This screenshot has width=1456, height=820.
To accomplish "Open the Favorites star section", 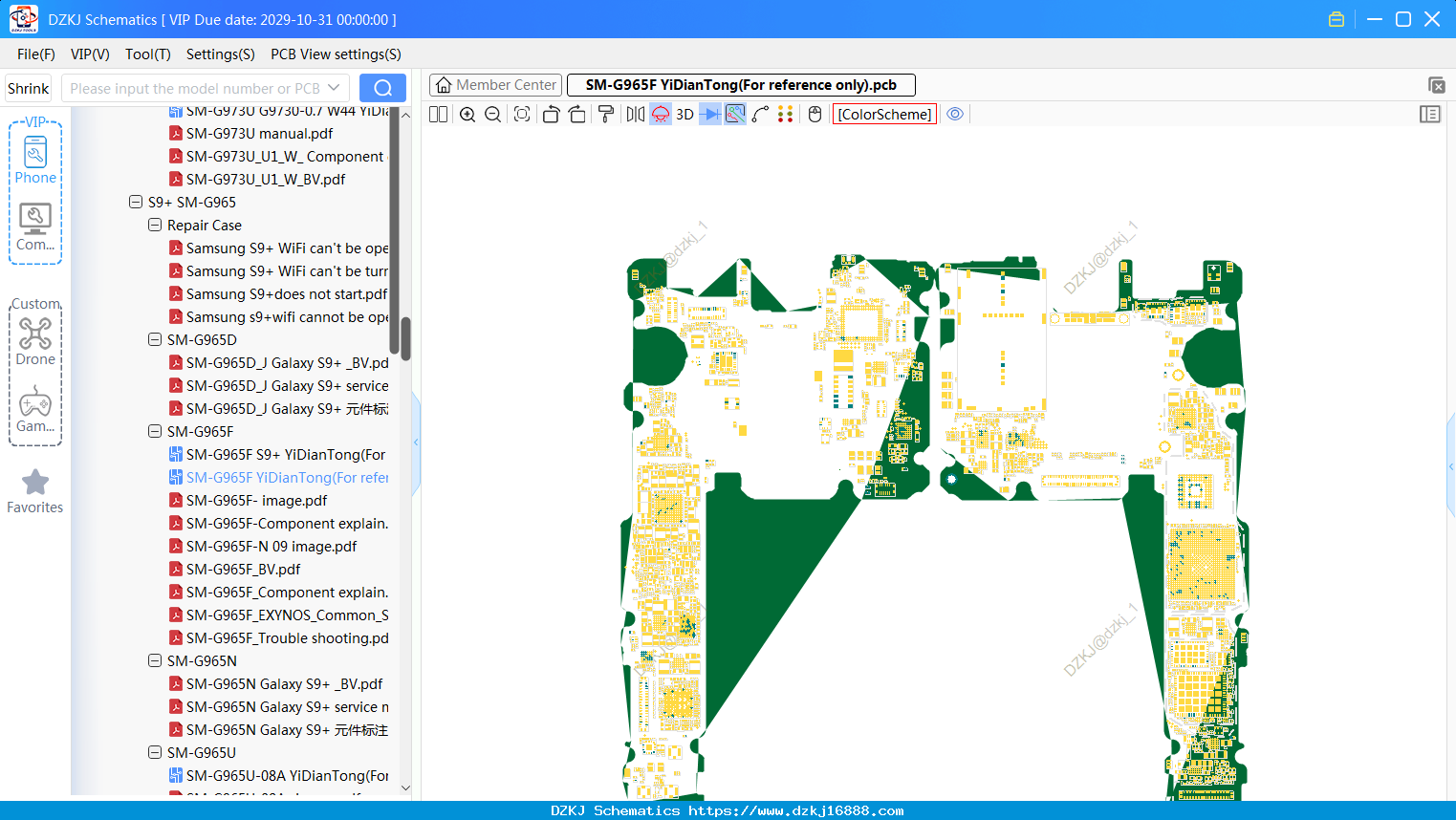I will [35, 491].
